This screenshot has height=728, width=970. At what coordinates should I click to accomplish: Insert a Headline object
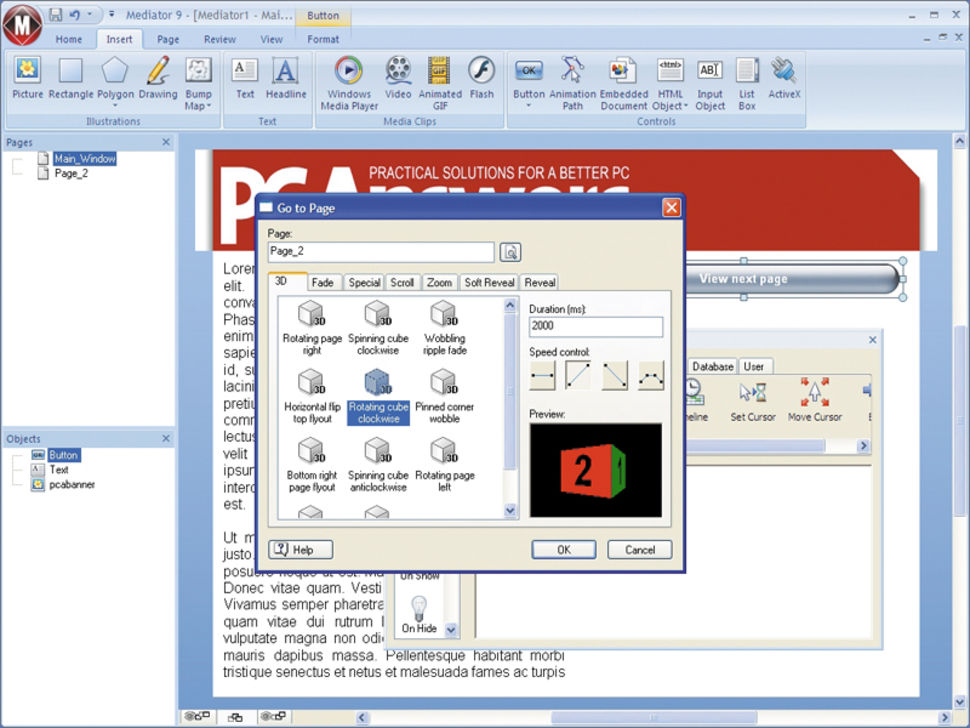click(x=286, y=77)
